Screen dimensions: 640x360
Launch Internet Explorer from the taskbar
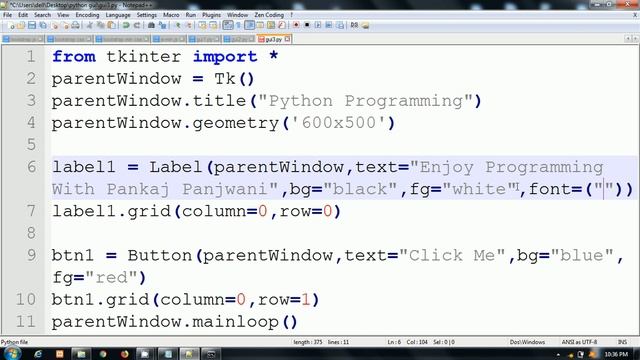tap(38, 354)
